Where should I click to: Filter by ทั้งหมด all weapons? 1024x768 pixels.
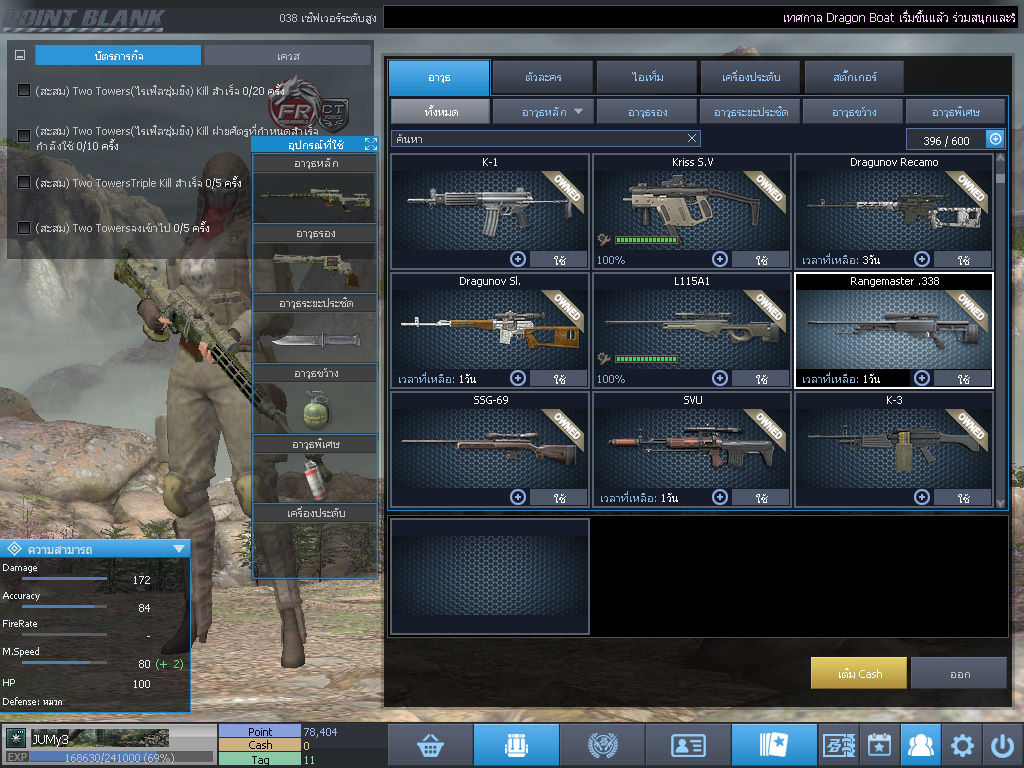tap(441, 112)
